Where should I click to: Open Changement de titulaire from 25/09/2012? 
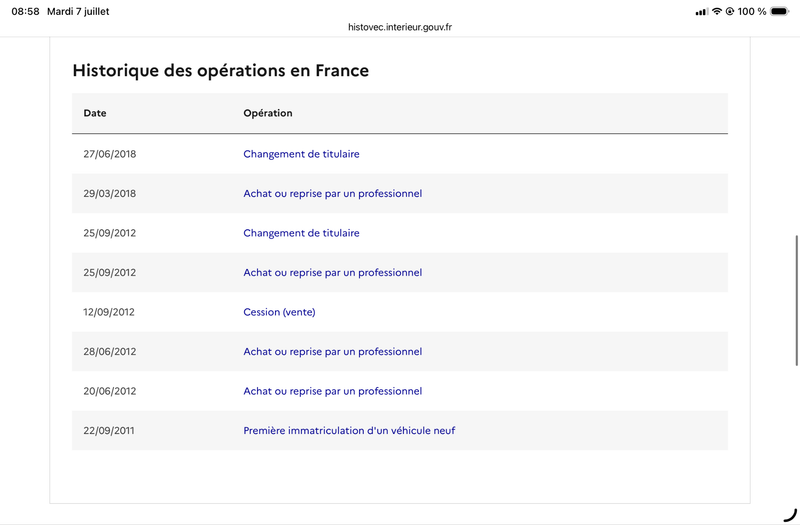301,233
